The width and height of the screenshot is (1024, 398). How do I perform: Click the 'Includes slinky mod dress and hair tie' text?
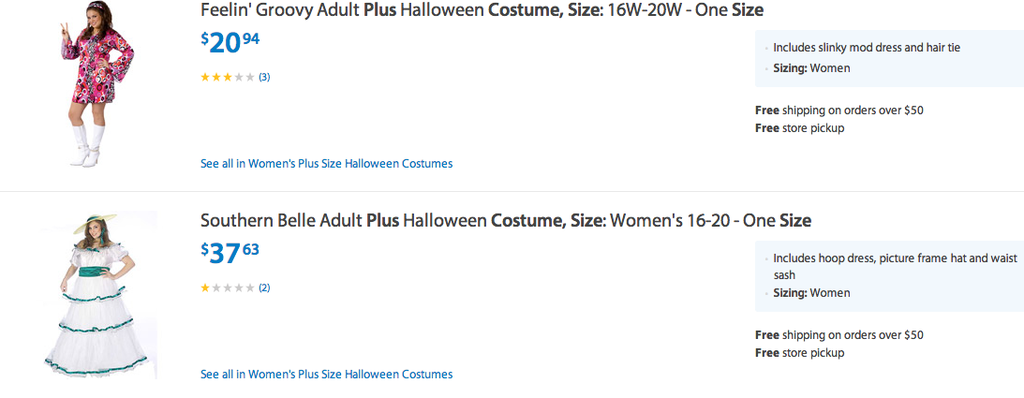867,48
